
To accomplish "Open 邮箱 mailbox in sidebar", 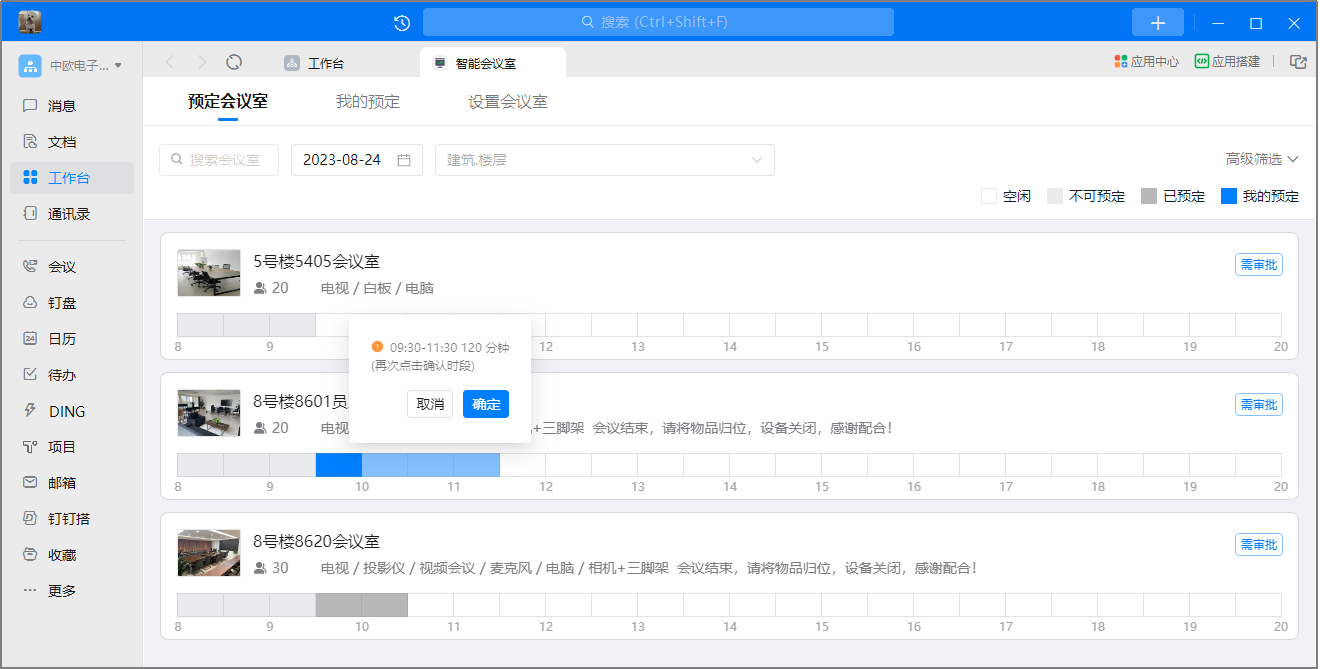I will tap(62, 483).
